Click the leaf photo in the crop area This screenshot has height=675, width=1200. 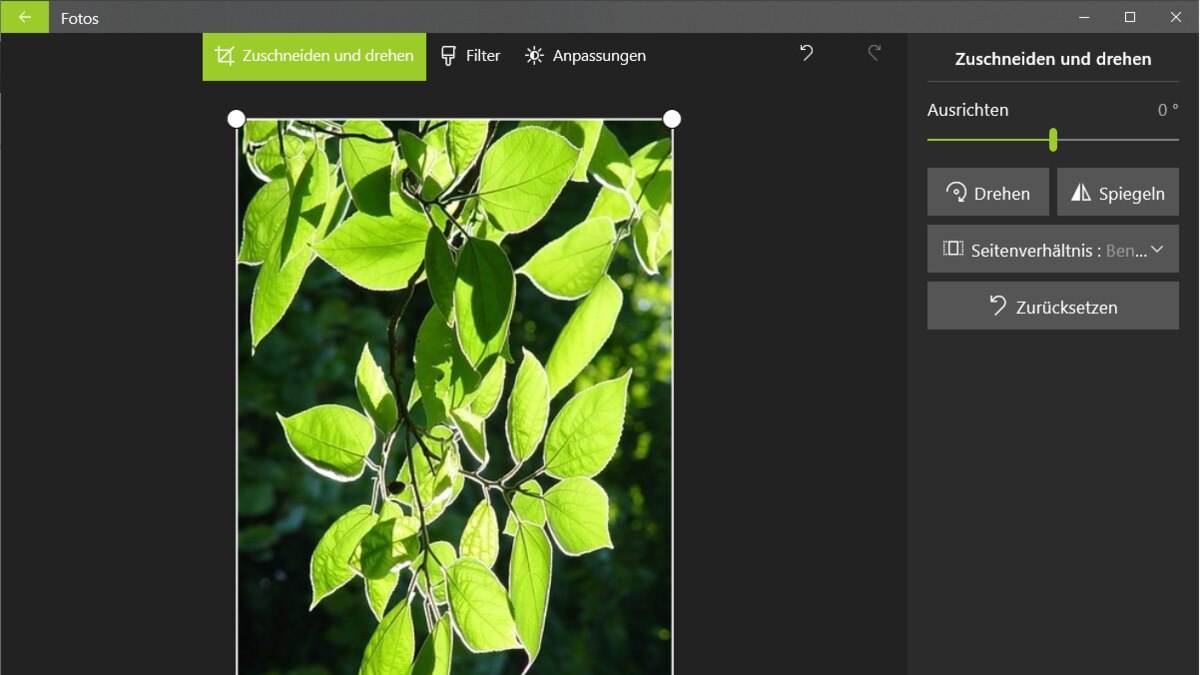(454, 400)
